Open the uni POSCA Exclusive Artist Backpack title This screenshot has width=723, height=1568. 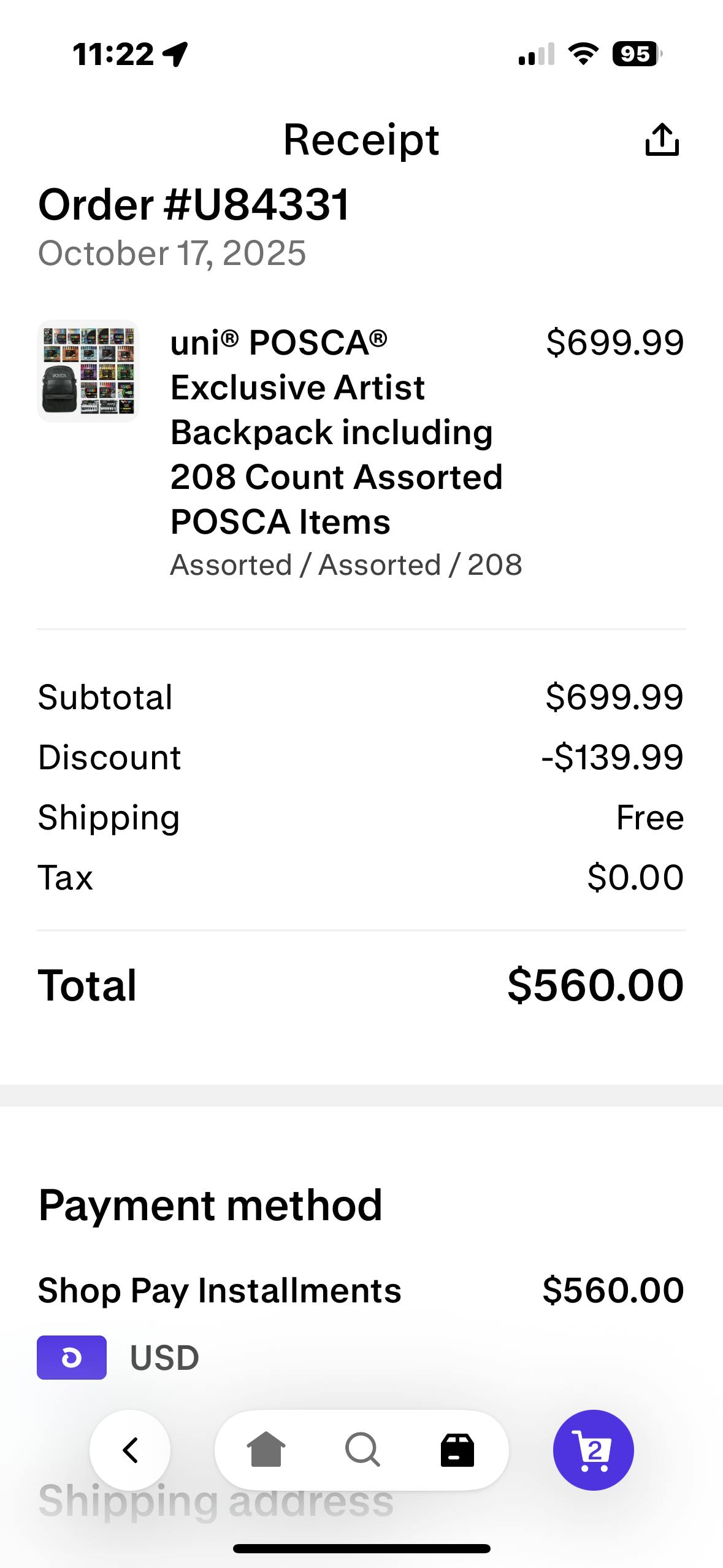[x=336, y=432]
